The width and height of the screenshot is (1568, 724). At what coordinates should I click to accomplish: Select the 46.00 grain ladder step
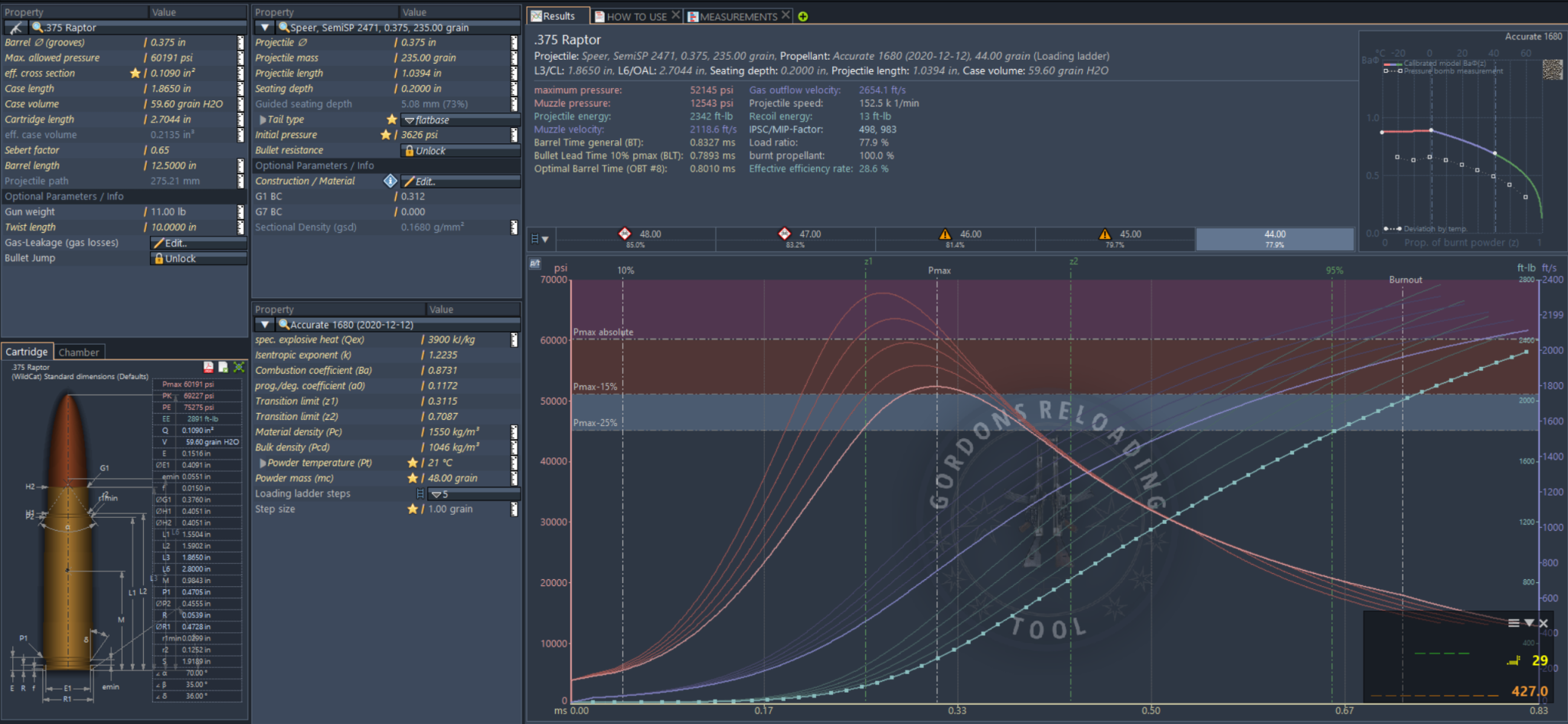point(955,239)
